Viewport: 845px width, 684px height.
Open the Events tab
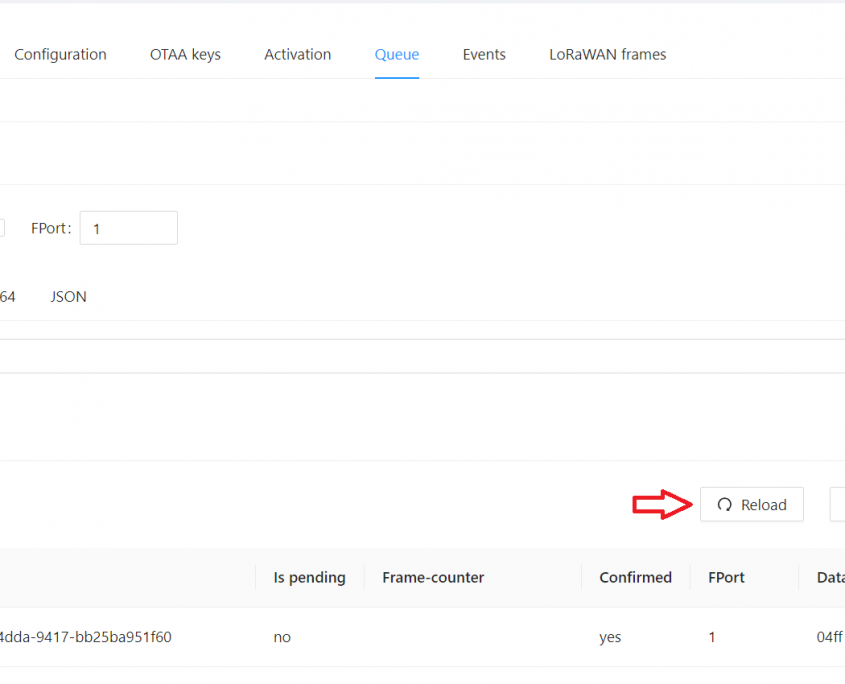pyautogui.click(x=484, y=55)
